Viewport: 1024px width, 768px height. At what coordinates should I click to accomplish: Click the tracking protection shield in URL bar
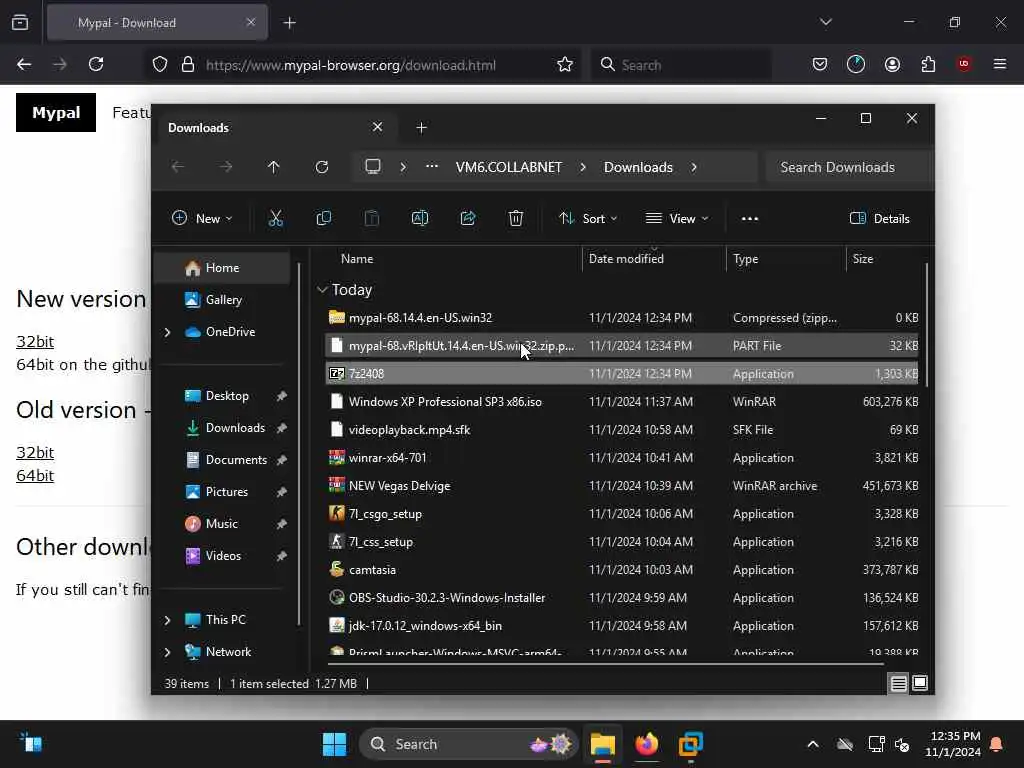pyautogui.click(x=160, y=64)
